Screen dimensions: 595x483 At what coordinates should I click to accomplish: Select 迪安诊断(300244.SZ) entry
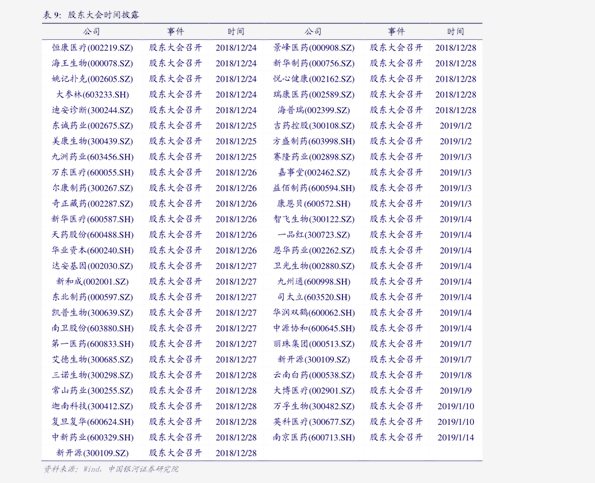click(93, 110)
